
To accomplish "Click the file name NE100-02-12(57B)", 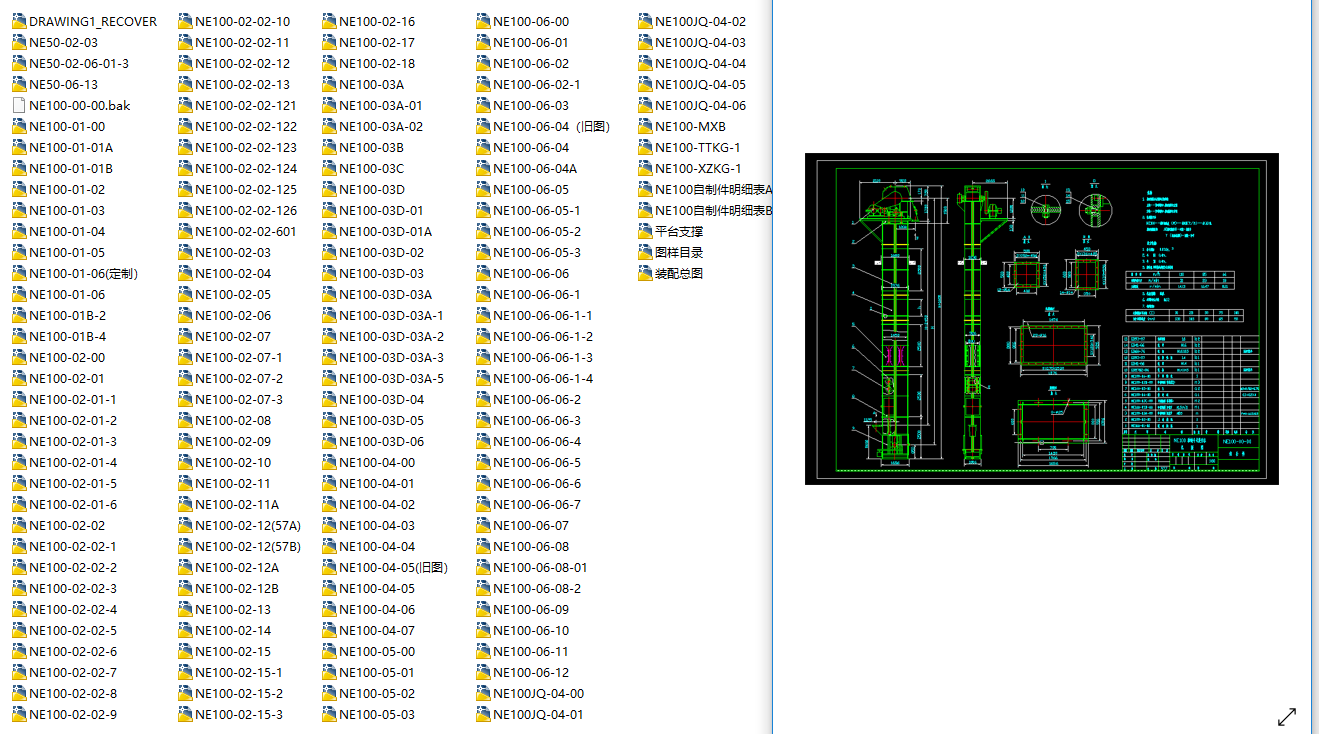I will [248, 546].
